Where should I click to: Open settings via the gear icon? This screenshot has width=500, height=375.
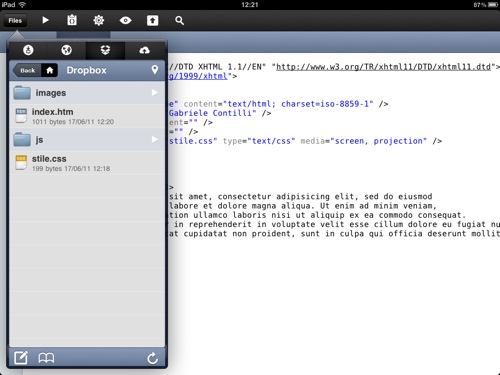tap(99, 20)
